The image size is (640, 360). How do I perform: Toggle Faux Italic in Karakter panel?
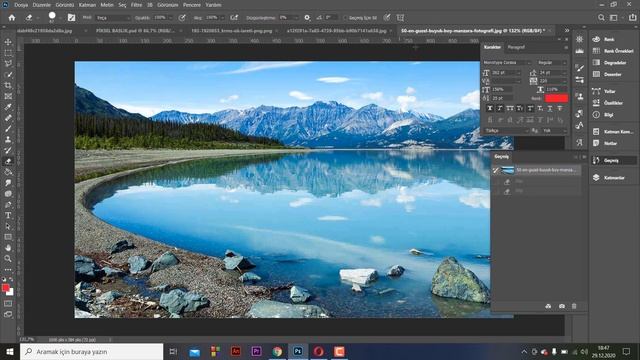click(500, 108)
